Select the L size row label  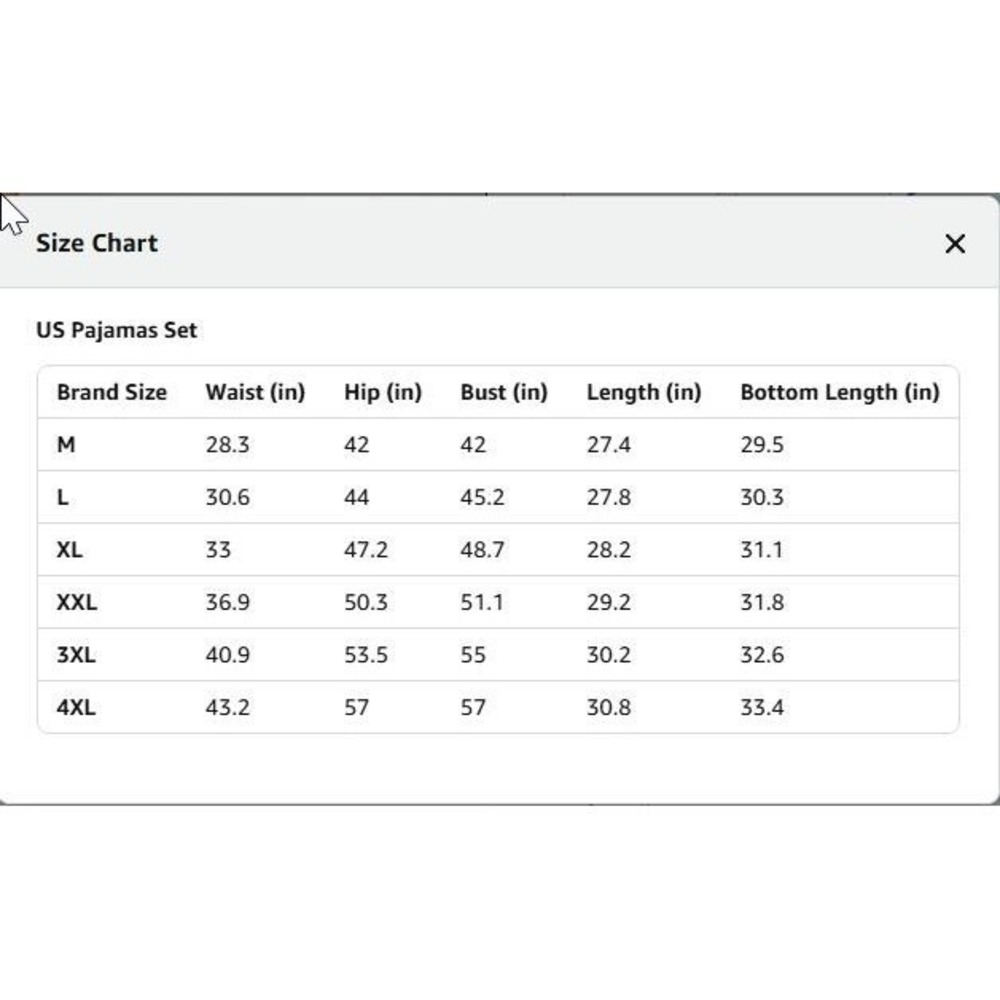coord(62,497)
